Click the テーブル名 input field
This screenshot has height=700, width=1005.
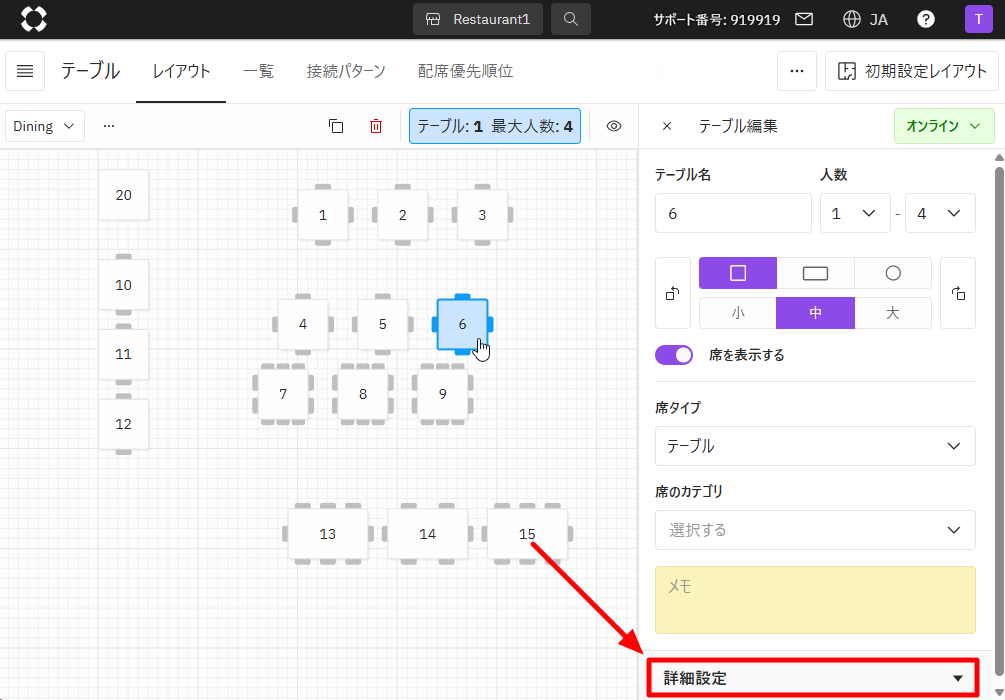tap(733, 213)
